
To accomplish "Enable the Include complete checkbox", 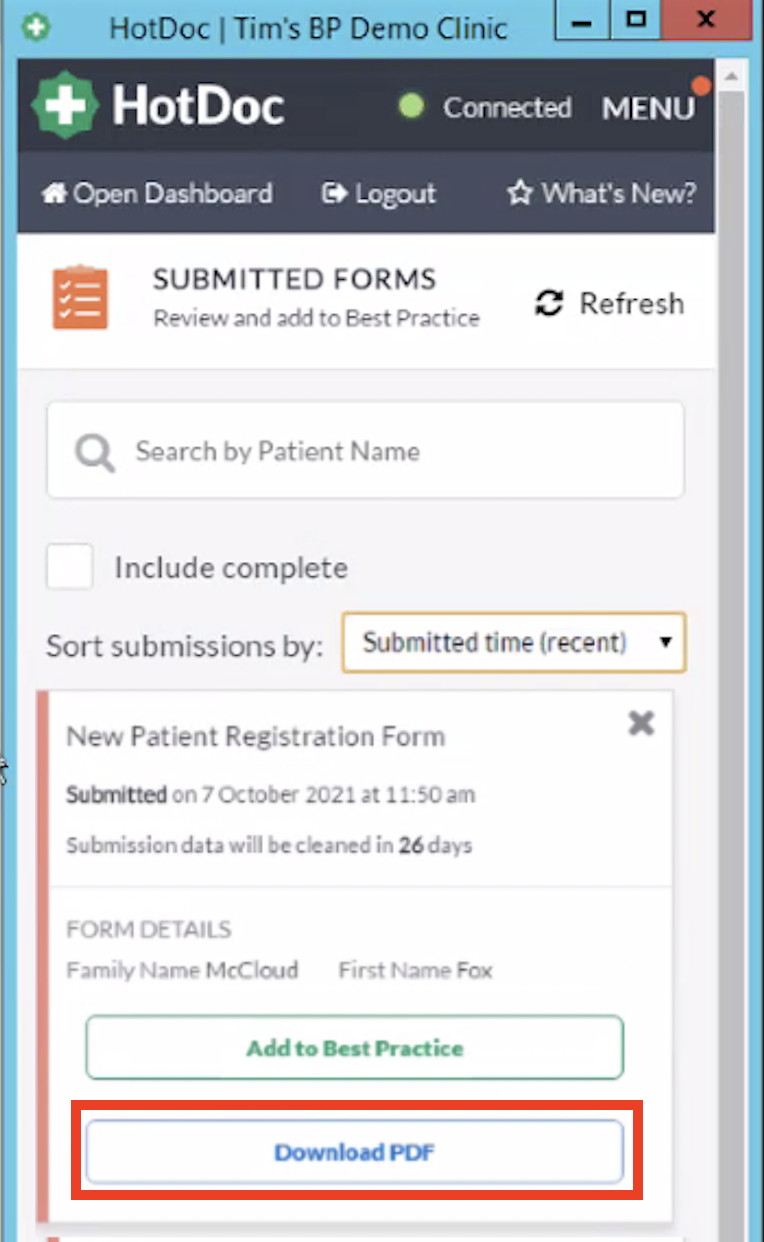I will 69,566.
